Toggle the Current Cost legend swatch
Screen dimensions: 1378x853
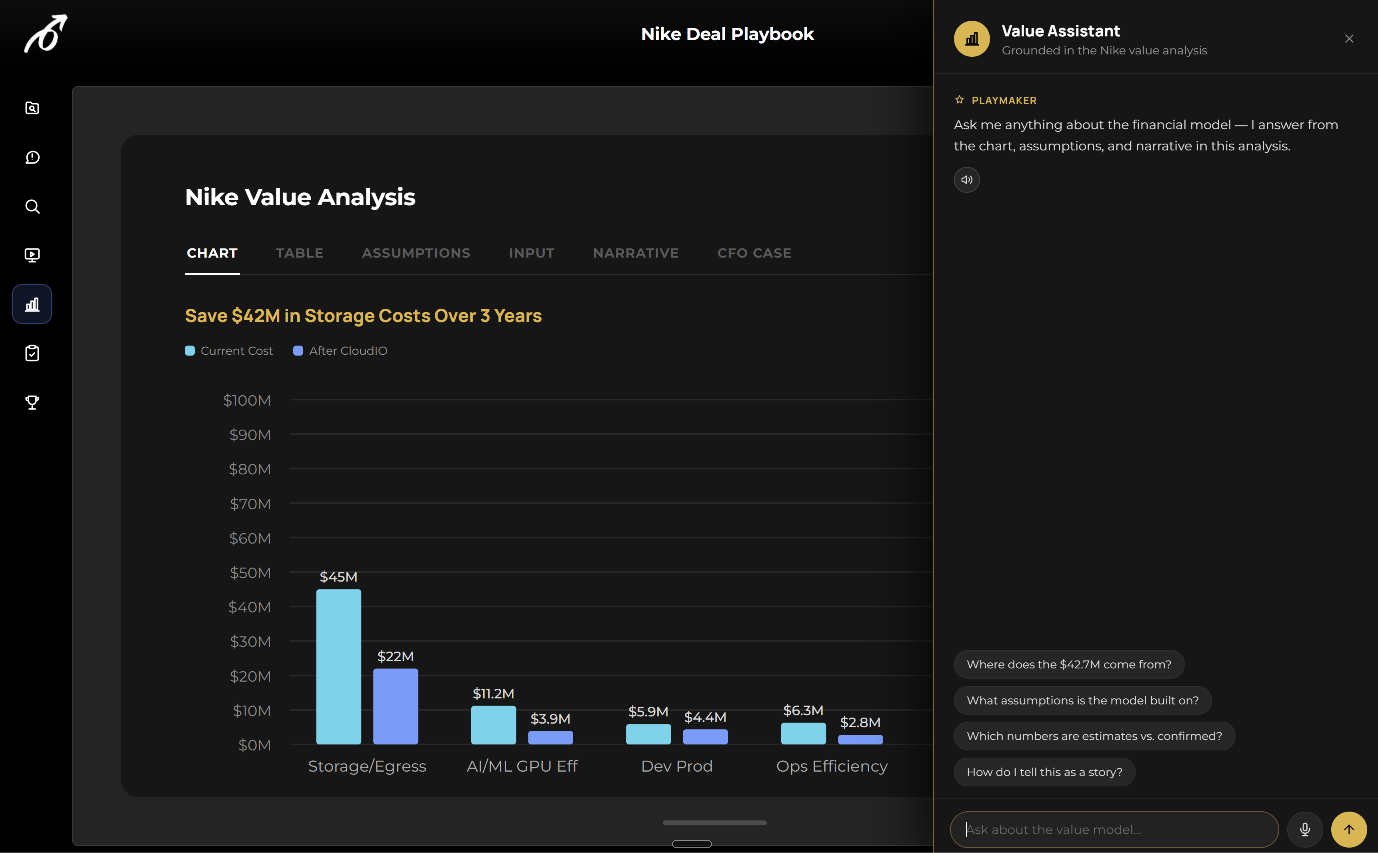click(190, 351)
